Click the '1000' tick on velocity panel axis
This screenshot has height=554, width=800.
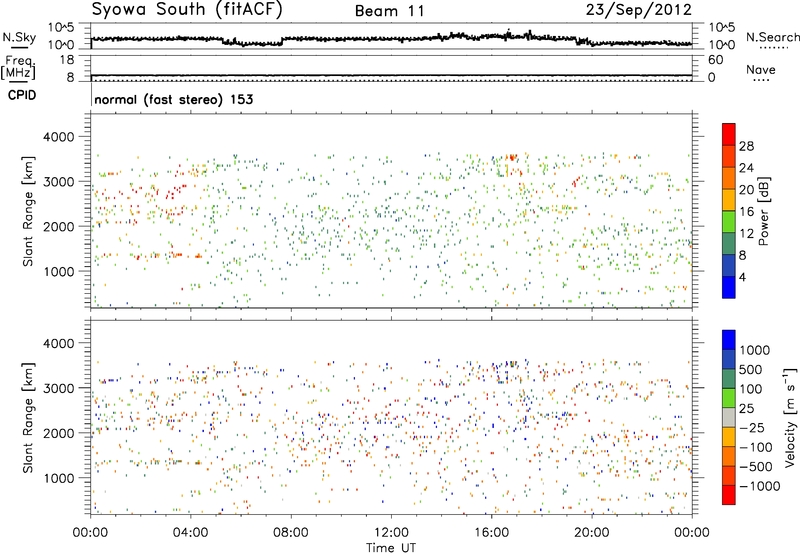click(58, 478)
